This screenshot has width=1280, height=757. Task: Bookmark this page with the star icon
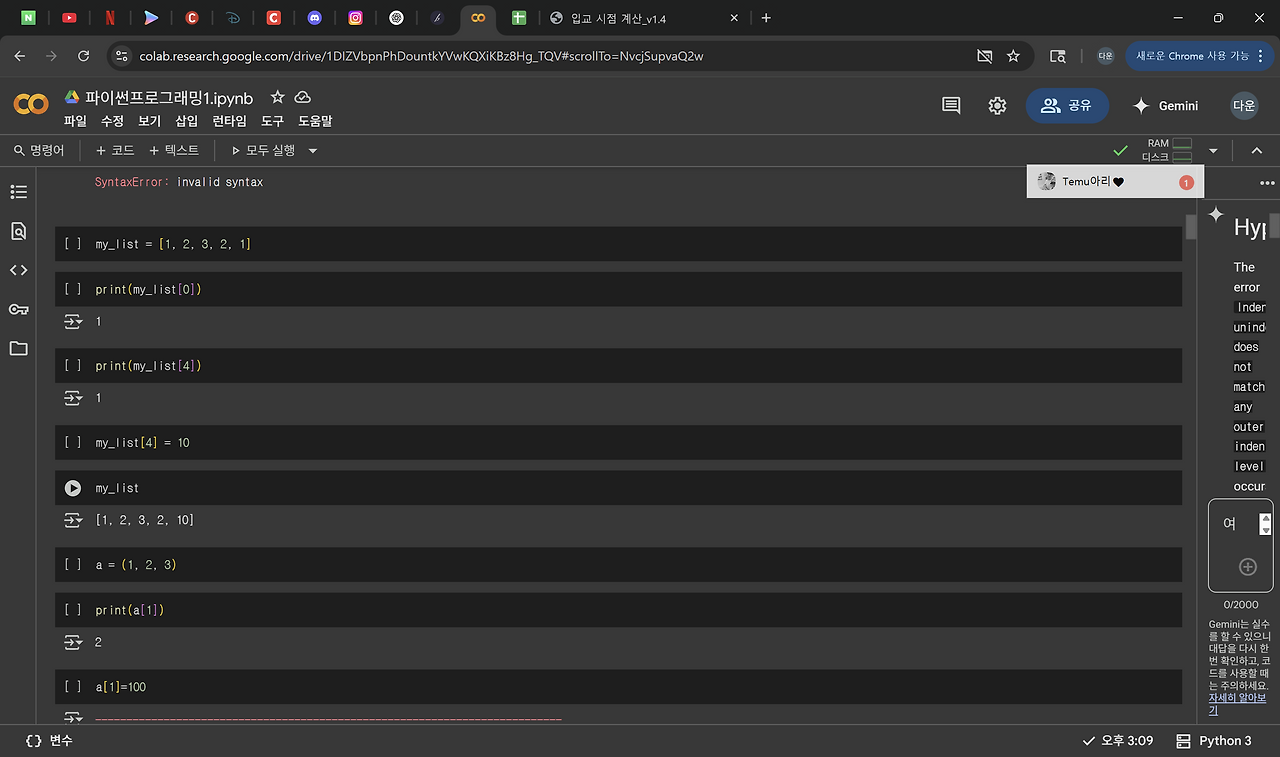[x=1013, y=56]
